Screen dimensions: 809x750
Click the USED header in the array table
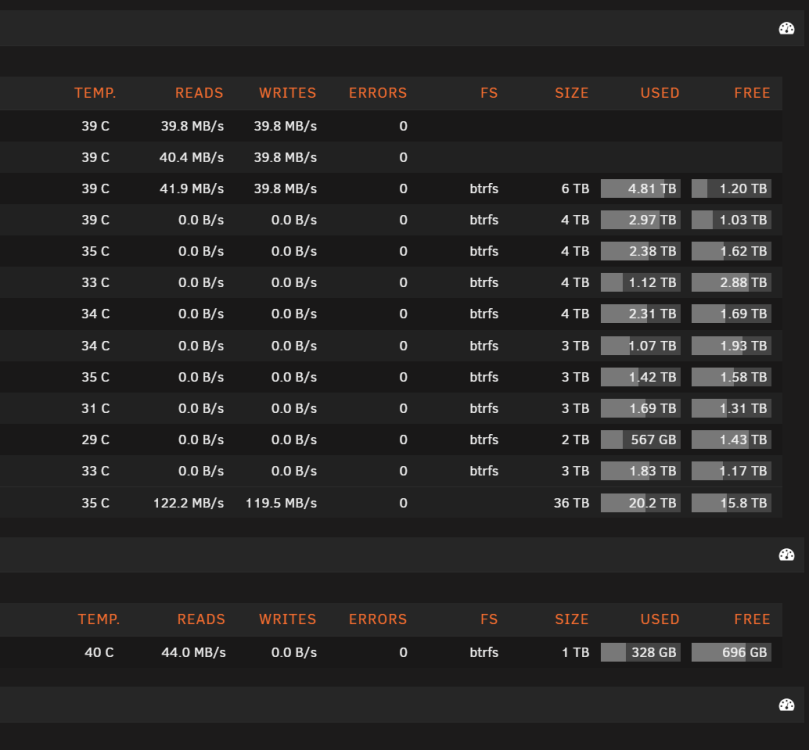point(660,93)
